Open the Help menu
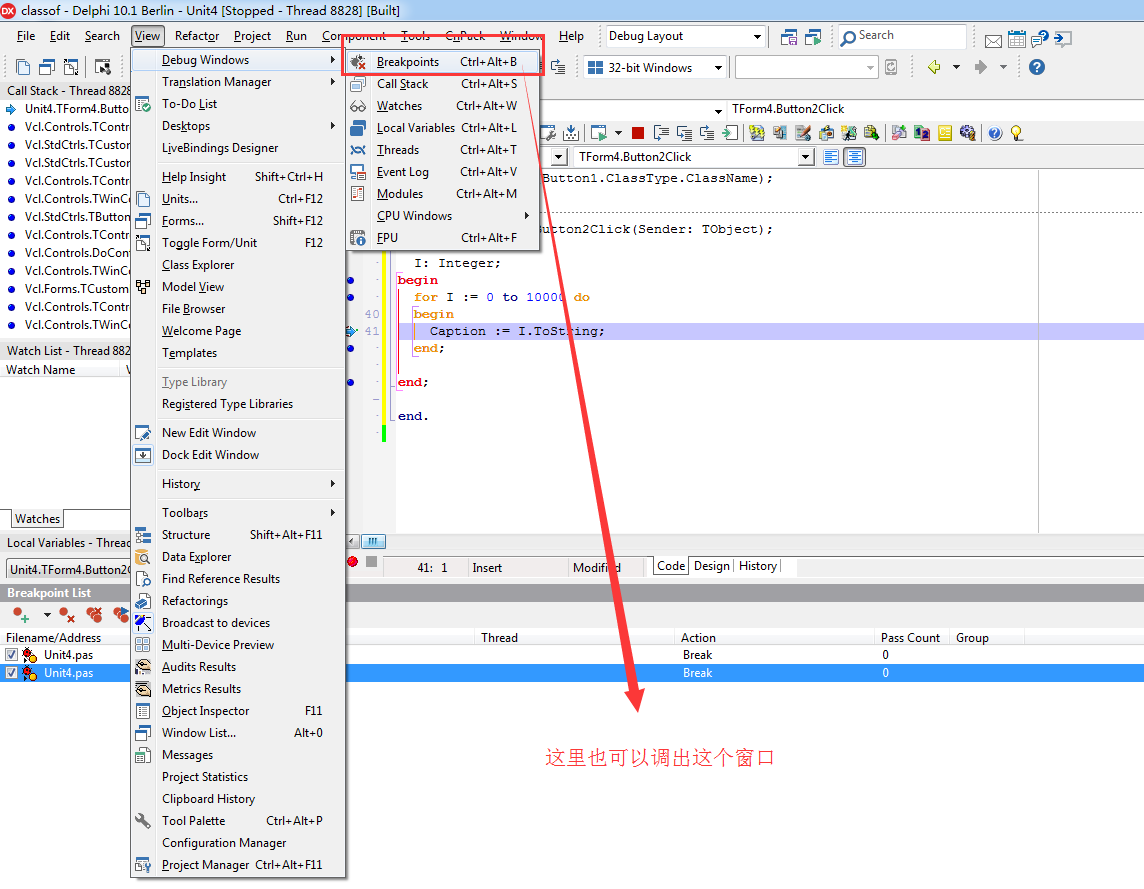1144x889 pixels. pyautogui.click(x=571, y=36)
